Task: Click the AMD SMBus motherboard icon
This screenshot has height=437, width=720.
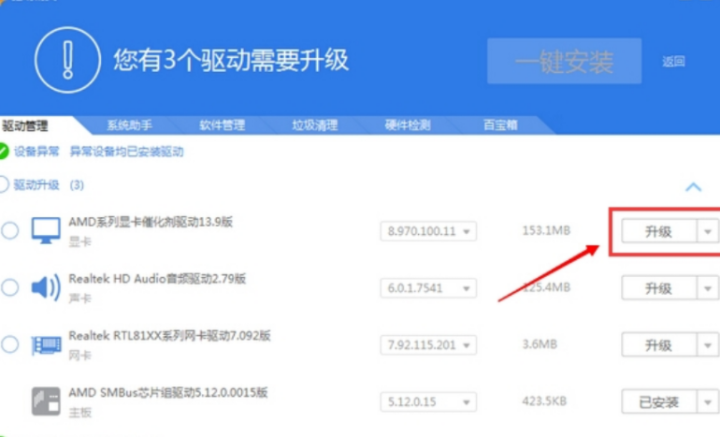Action: click(x=46, y=401)
